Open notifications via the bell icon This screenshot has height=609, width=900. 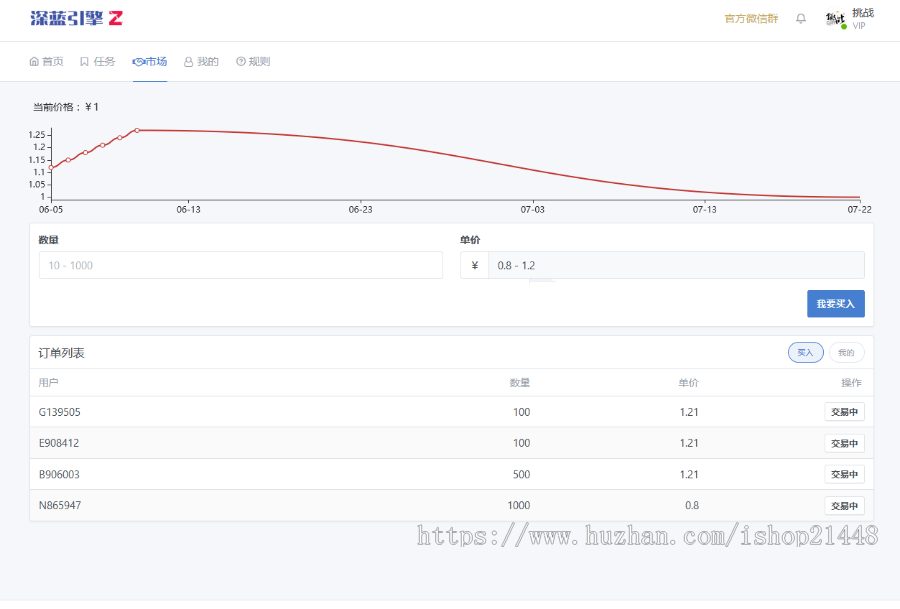pyautogui.click(x=800, y=17)
